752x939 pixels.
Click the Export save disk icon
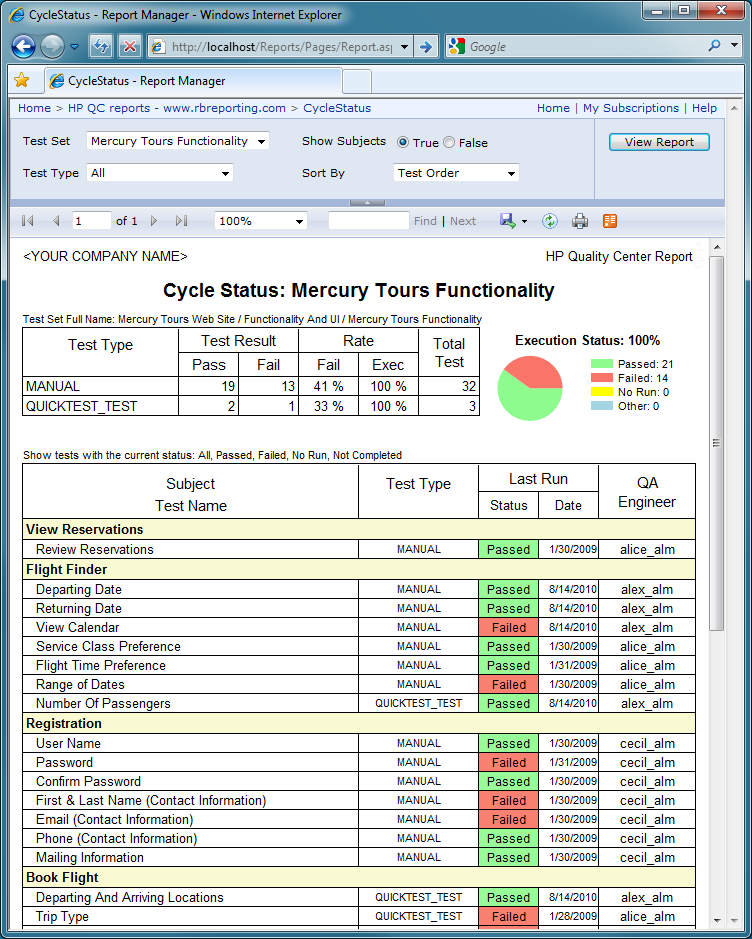508,221
